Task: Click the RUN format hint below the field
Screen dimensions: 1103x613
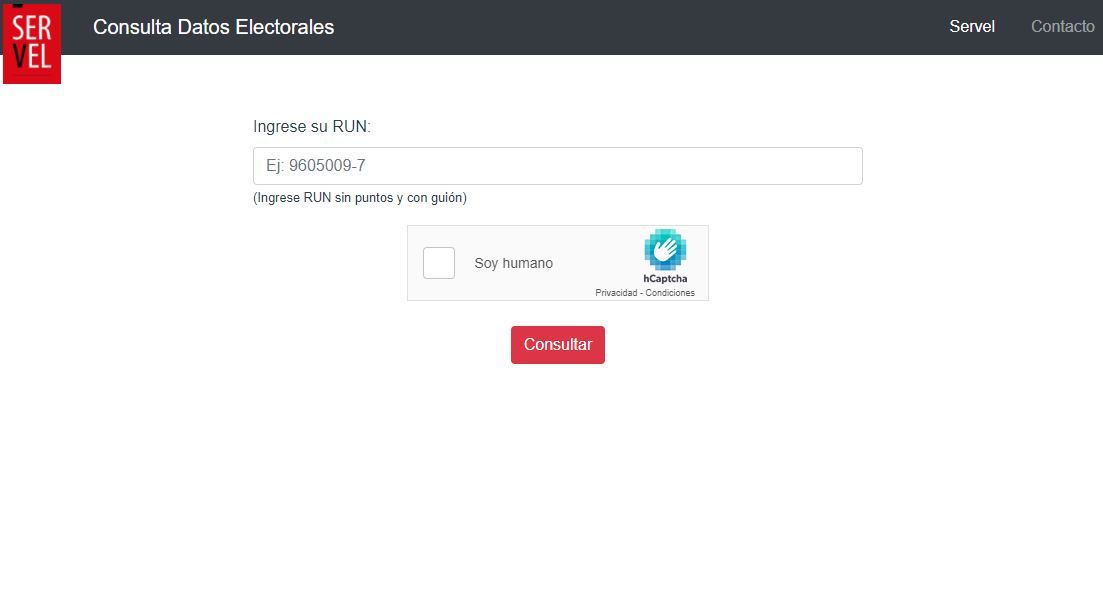Action: (360, 198)
